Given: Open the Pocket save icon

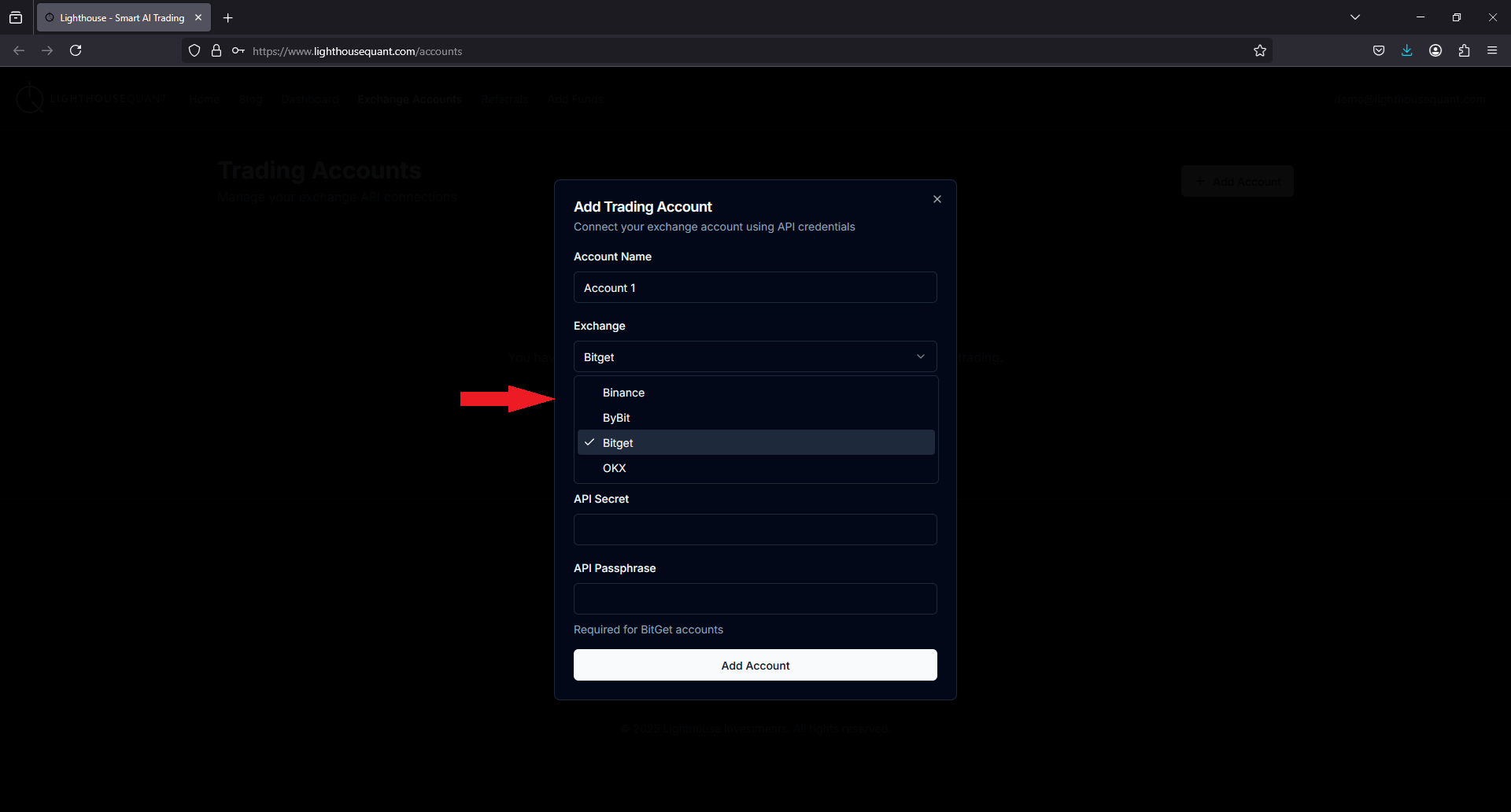Looking at the screenshot, I should click(x=1379, y=51).
